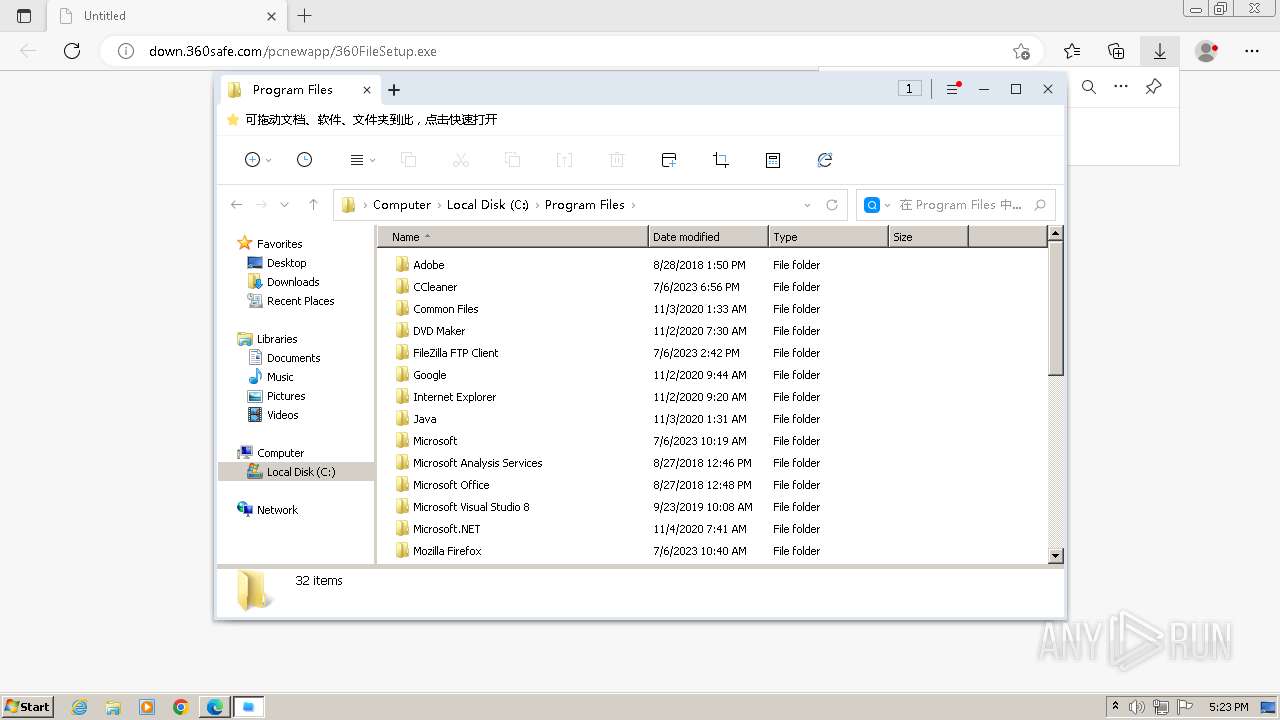This screenshot has width=1280, height=720.
Task: Open Desktop in the sidebar
Action: pyautogui.click(x=286, y=263)
